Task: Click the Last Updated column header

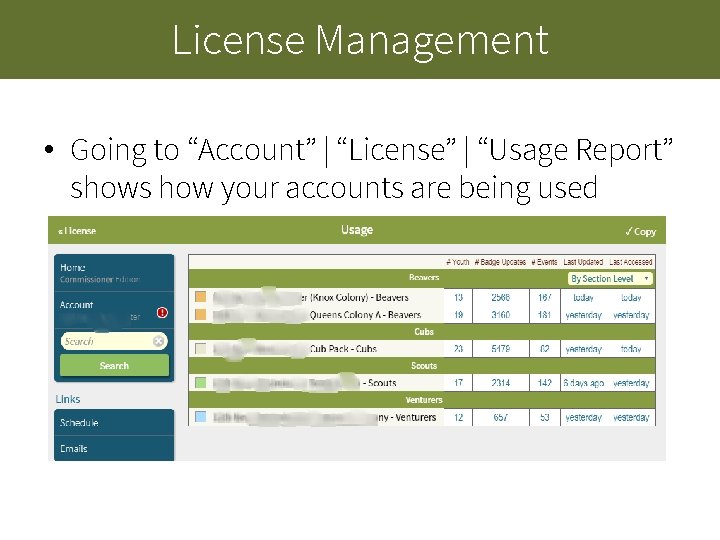Action: pos(583,262)
